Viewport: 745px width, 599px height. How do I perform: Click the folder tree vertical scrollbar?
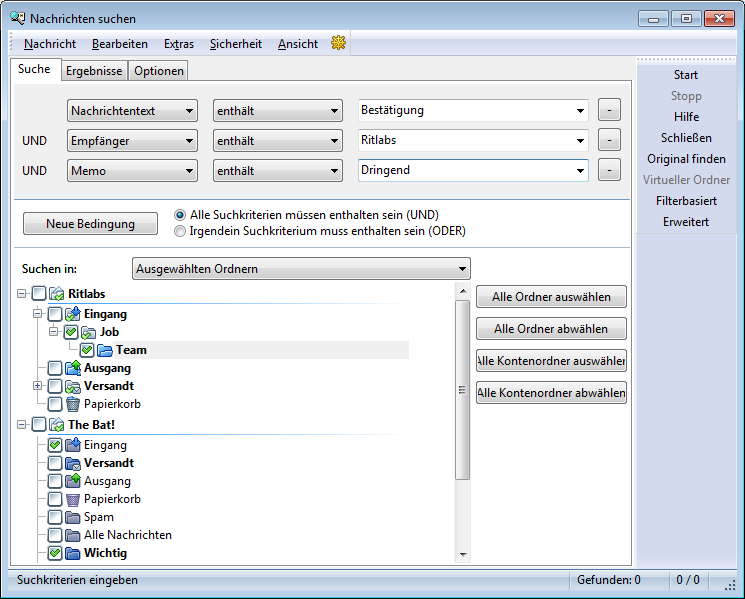pos(462,390)
